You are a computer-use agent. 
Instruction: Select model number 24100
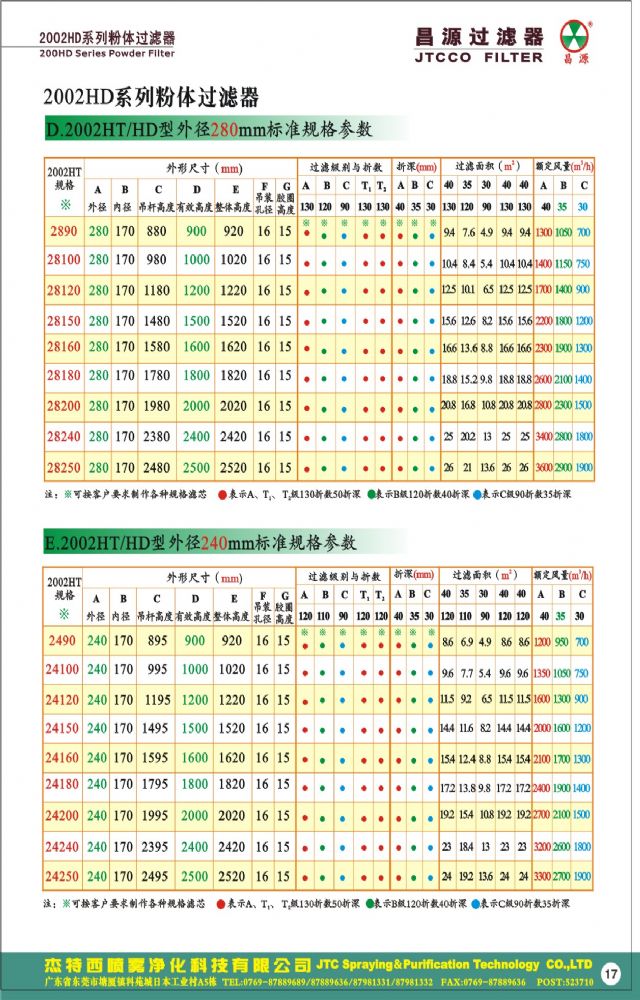[x=62, y=669]
